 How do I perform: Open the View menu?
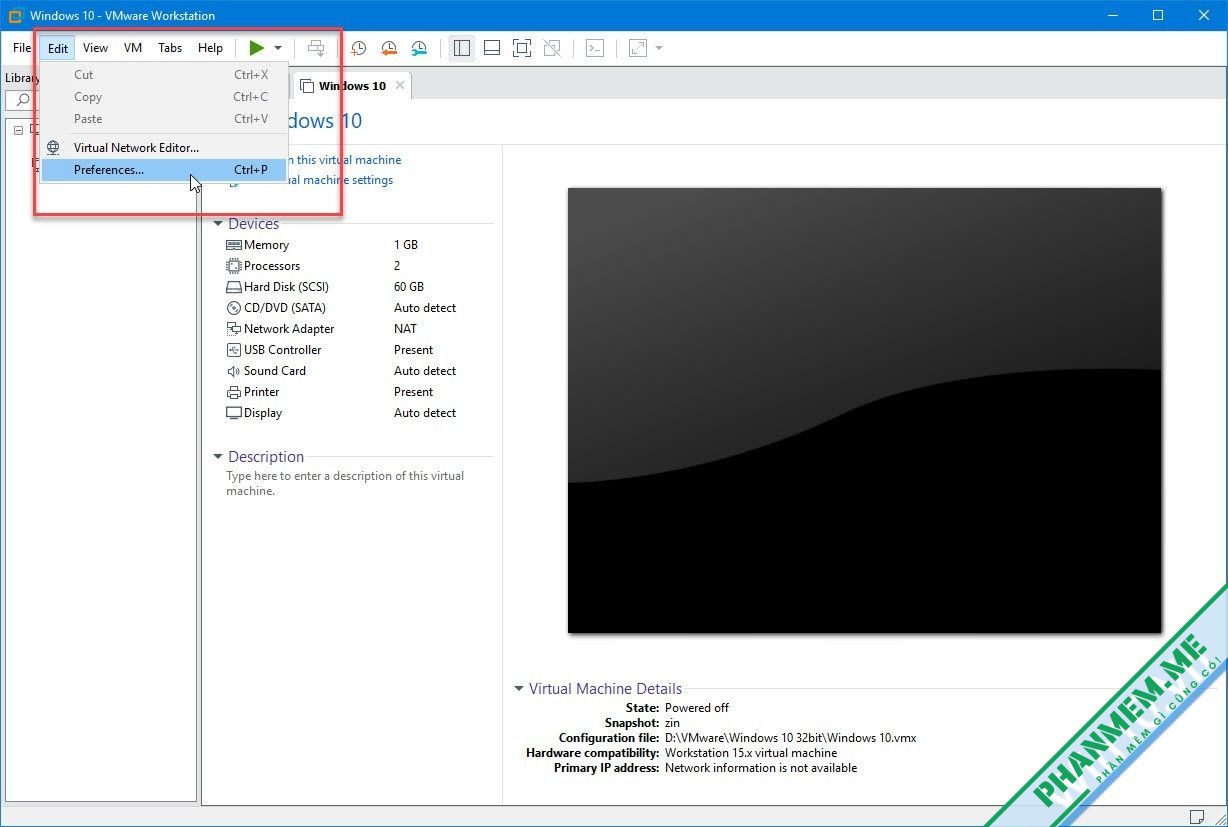click(96, 48)
